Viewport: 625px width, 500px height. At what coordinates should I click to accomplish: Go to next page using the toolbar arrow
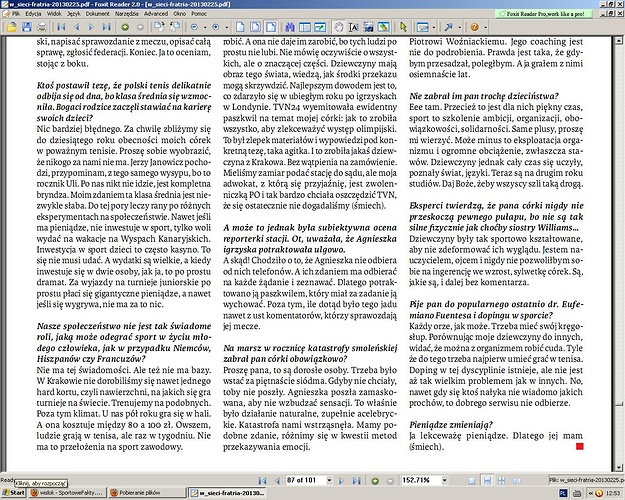[x=91, y=27]
